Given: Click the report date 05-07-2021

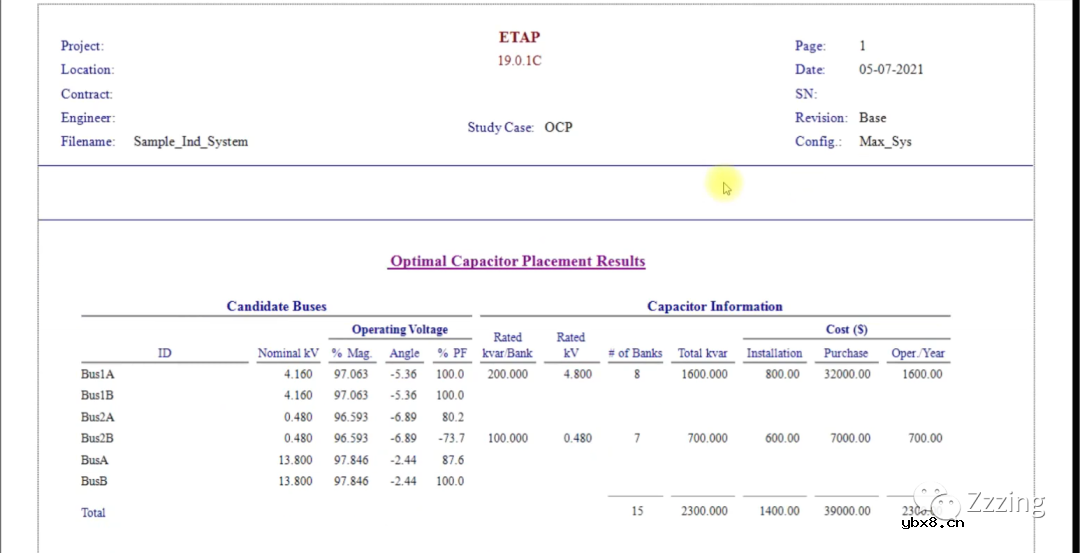Looking at the screenshot, I should click(891, 70).
